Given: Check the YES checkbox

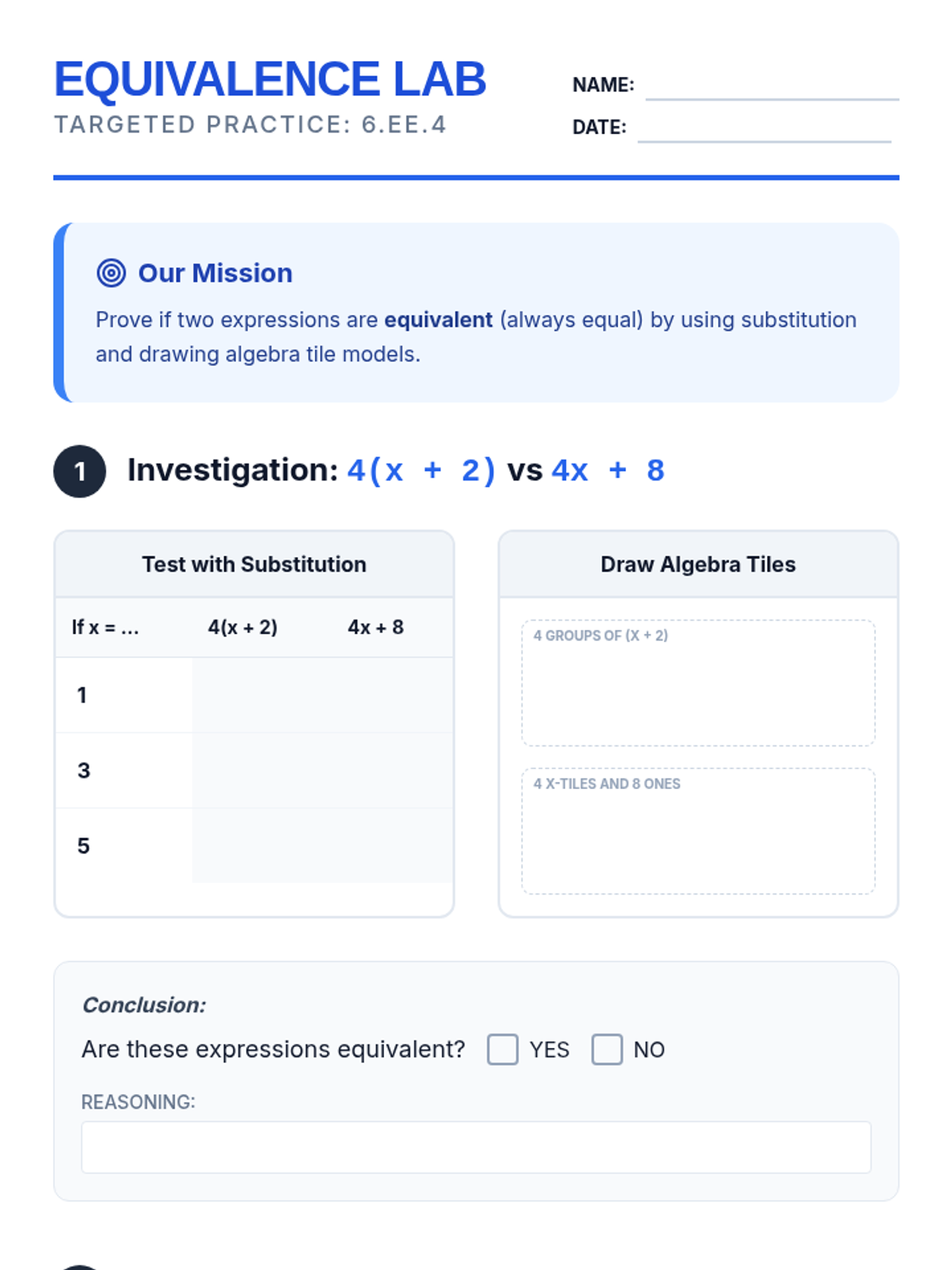Looking at the screenshot, I should (x=502, y=1049).
